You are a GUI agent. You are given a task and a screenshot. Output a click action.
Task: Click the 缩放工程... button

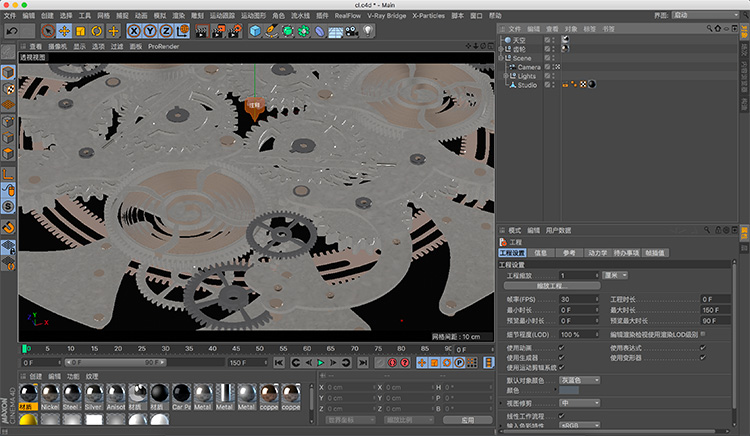552,286
